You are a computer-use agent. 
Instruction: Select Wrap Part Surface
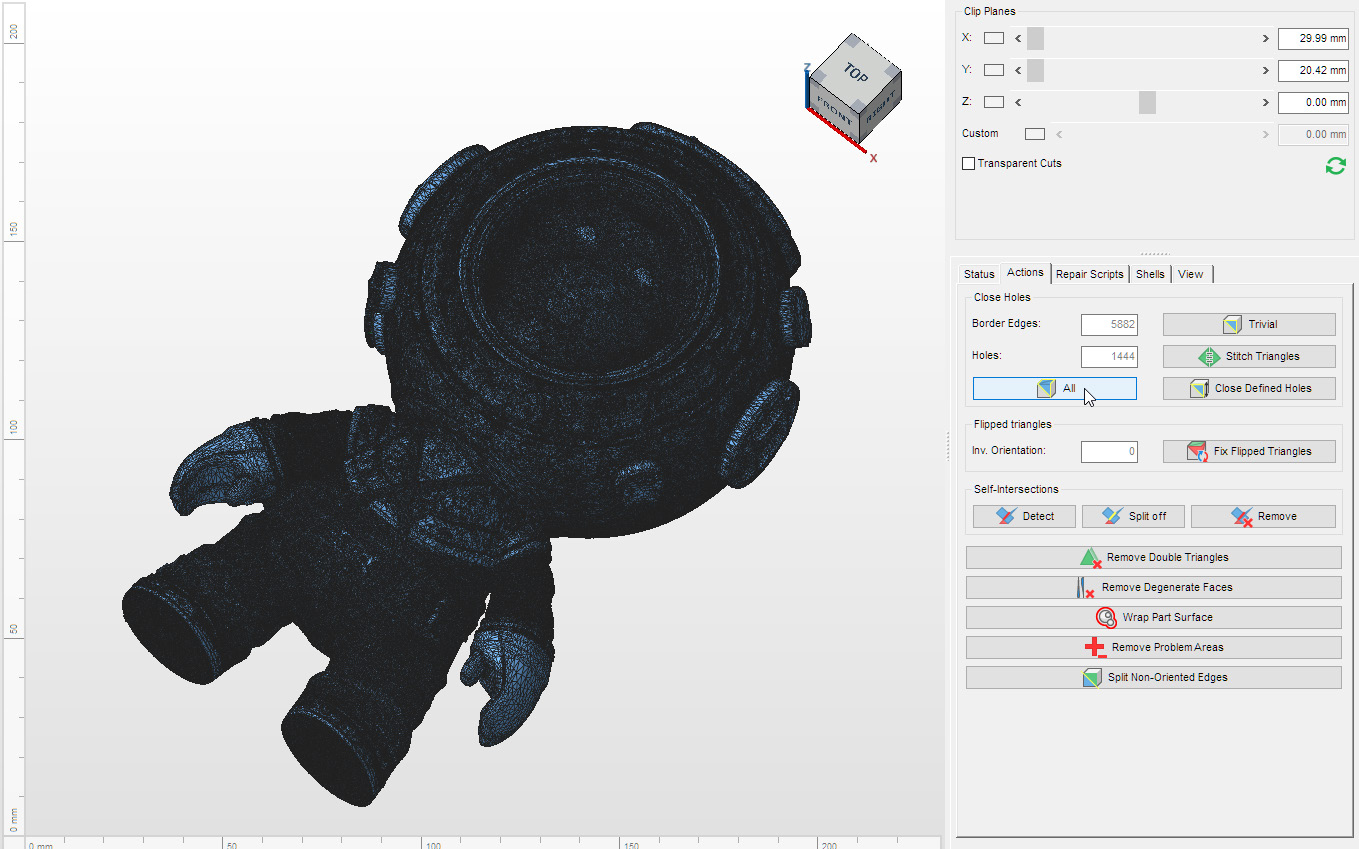(x=1153, y=617)
